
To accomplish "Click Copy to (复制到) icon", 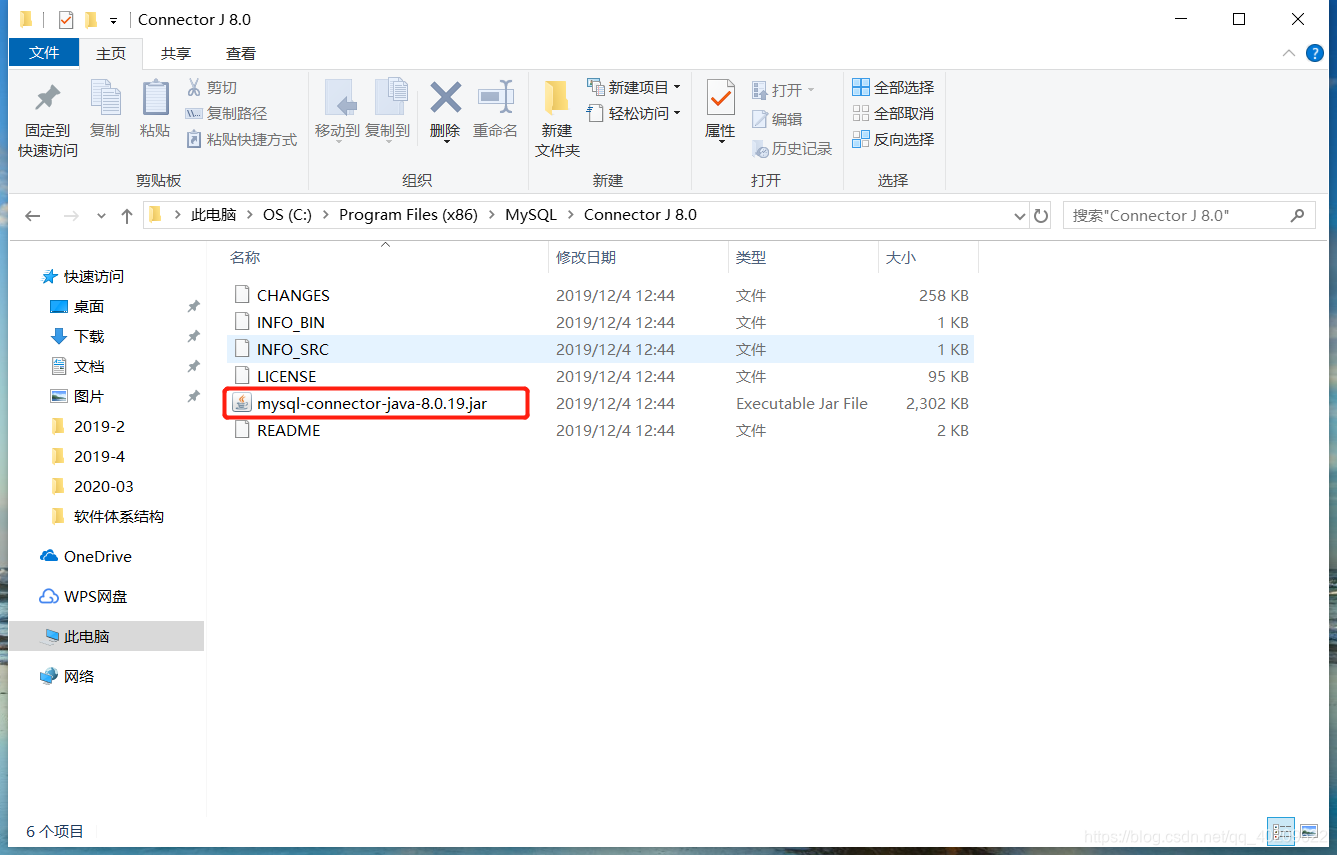I will click(389, 98).
